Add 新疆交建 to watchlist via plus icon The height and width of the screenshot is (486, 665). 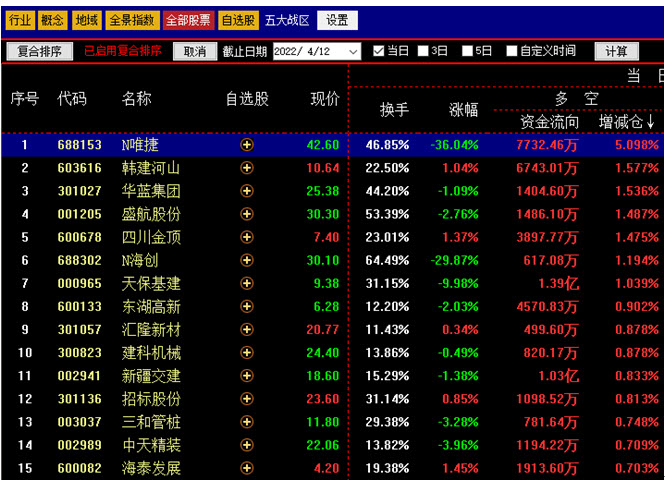pos(246,376)
